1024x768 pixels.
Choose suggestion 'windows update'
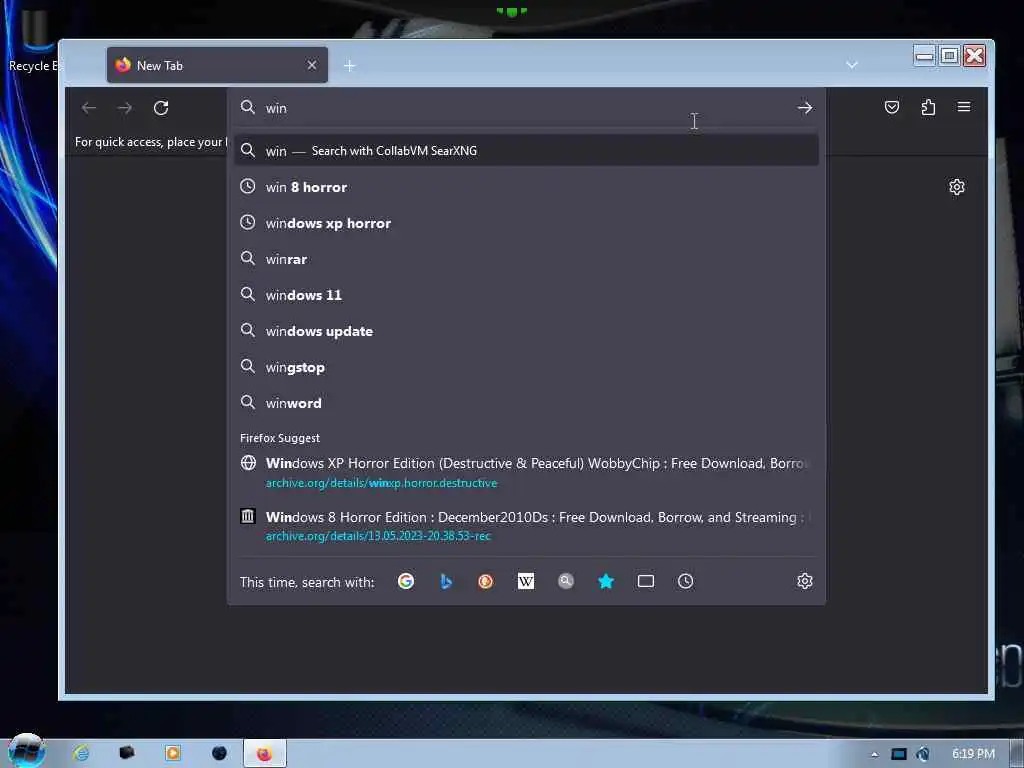coord(526,331)
